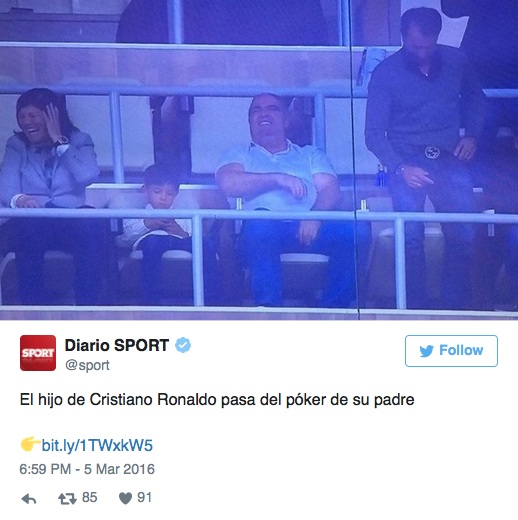Screen dimensions: 518x520
Task: Click the blue verified badge checkmark
Action: point(183,345)
